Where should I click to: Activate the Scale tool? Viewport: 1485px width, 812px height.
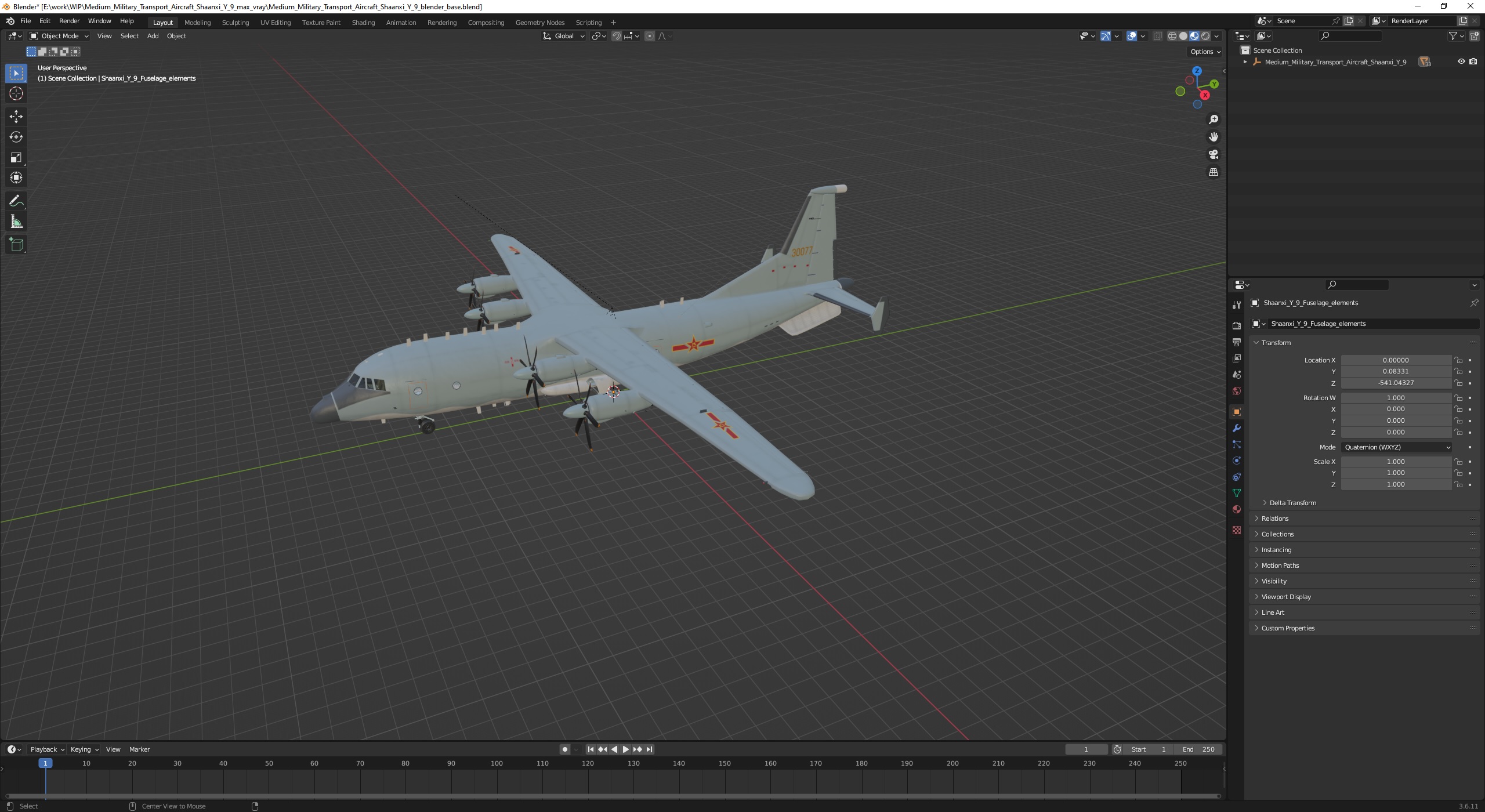[x=16, y=157]
